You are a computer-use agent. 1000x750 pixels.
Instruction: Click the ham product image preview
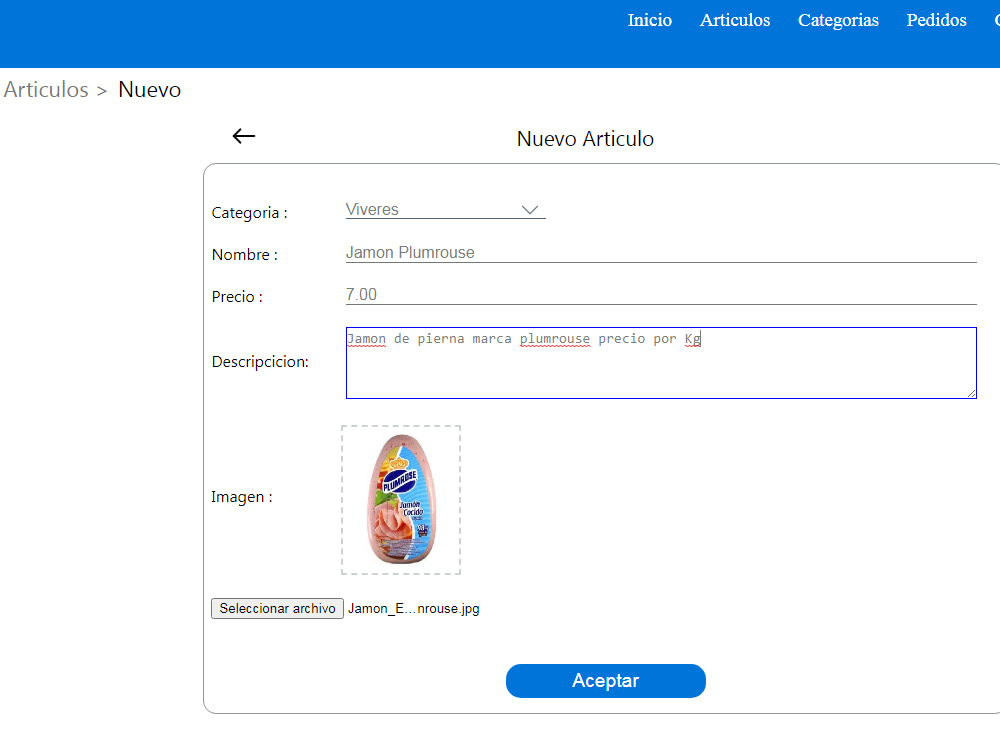[x=401, y=500]
